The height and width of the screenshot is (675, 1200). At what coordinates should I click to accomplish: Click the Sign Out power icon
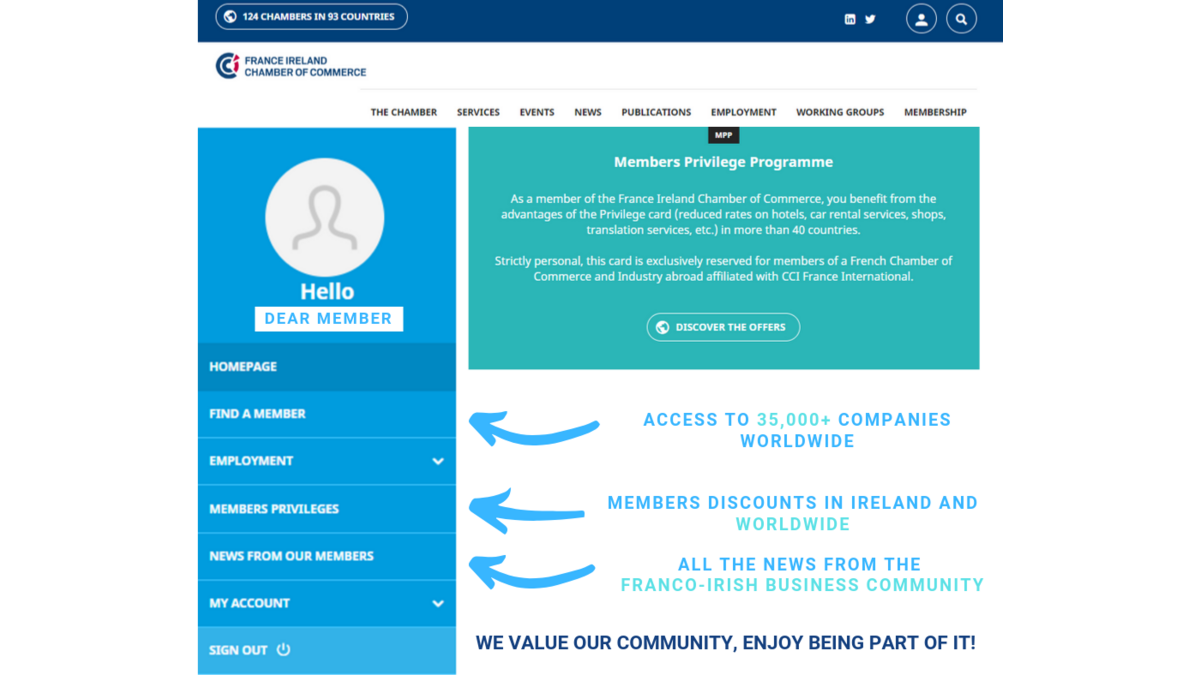tap(284, 650)
